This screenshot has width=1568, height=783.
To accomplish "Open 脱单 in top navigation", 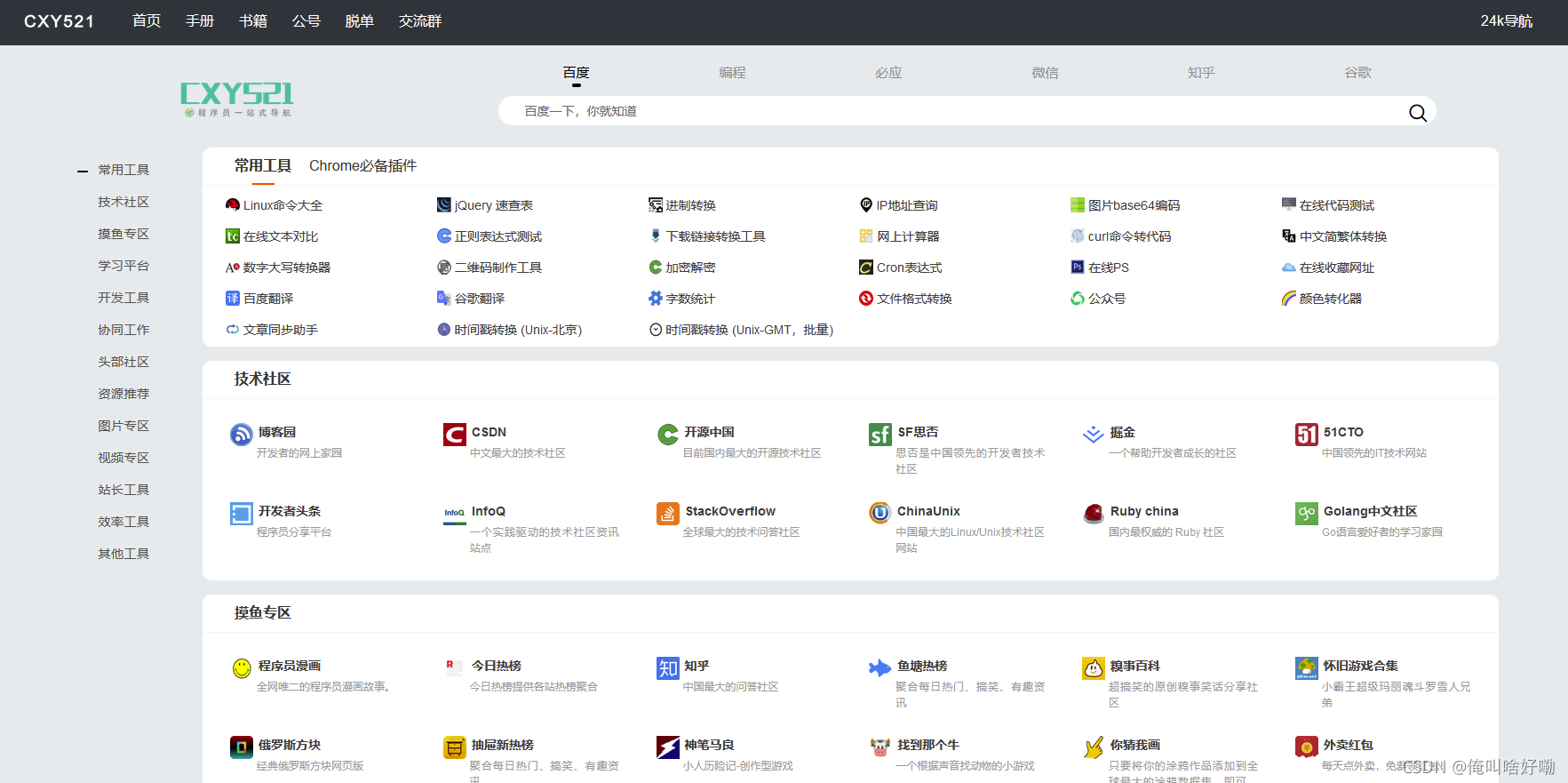I will pyautogui.click(x=360, y=21).
